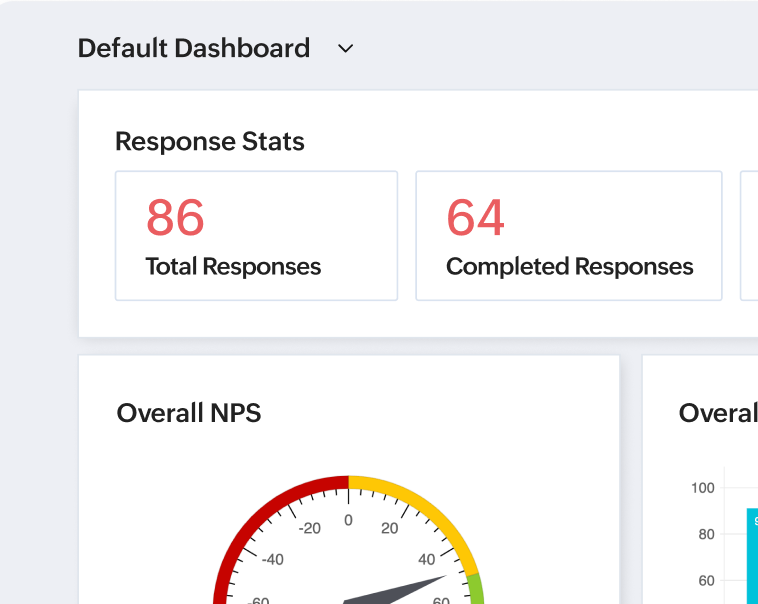
Task: Click the gauge label 20
Action: click(390, 528)
